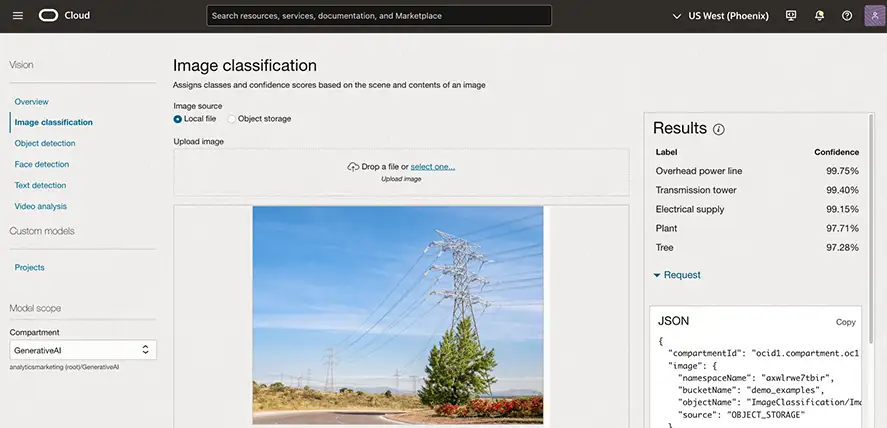
Task: Switch to Text detection
Action: coord(41,185)
